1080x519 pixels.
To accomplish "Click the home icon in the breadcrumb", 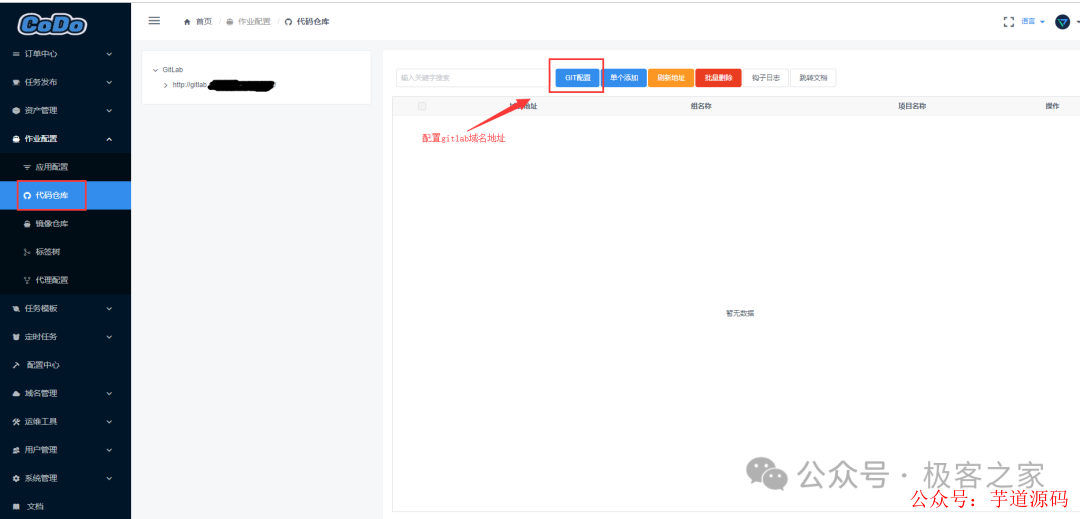I will [x=187, y=22].
